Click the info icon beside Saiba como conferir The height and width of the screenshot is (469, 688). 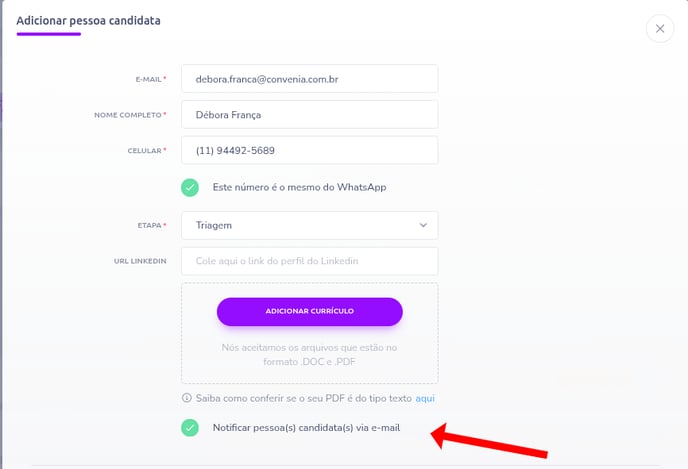pyautogui.click(x=186, y=398)
